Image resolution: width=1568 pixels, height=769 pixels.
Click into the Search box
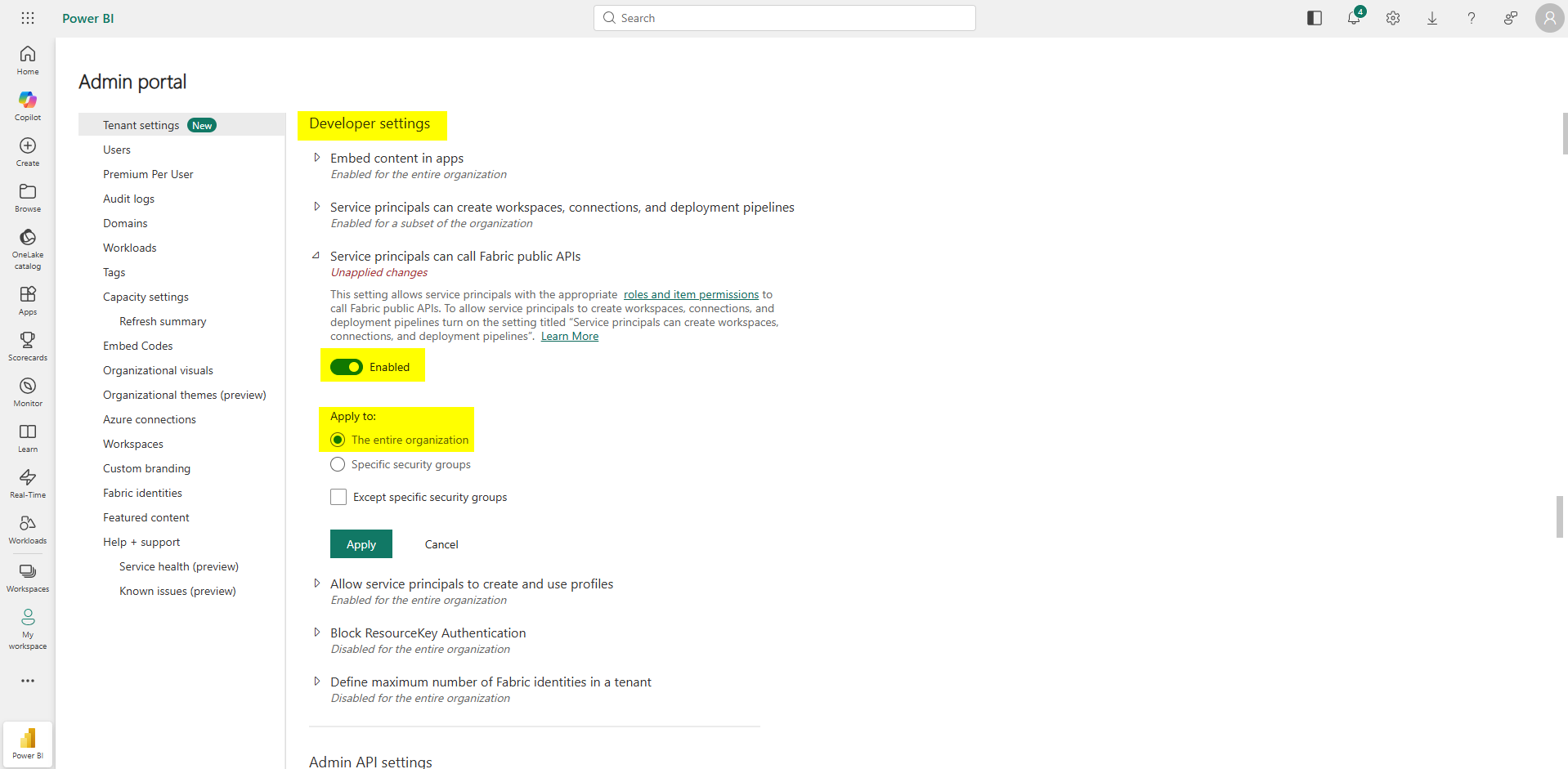[x=785, y=18]
